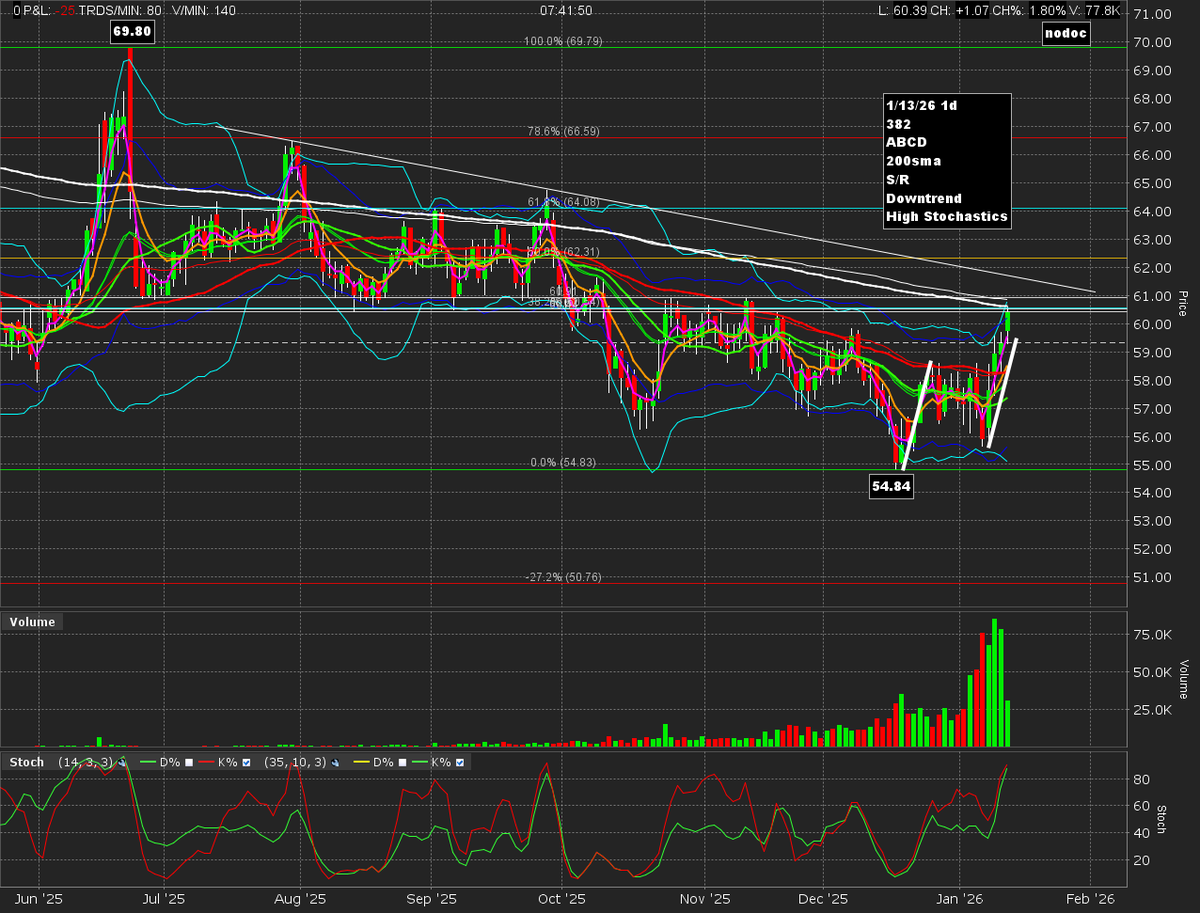Select the -27.2% (50.76) Fibonacci extension label

pos(563,577)
